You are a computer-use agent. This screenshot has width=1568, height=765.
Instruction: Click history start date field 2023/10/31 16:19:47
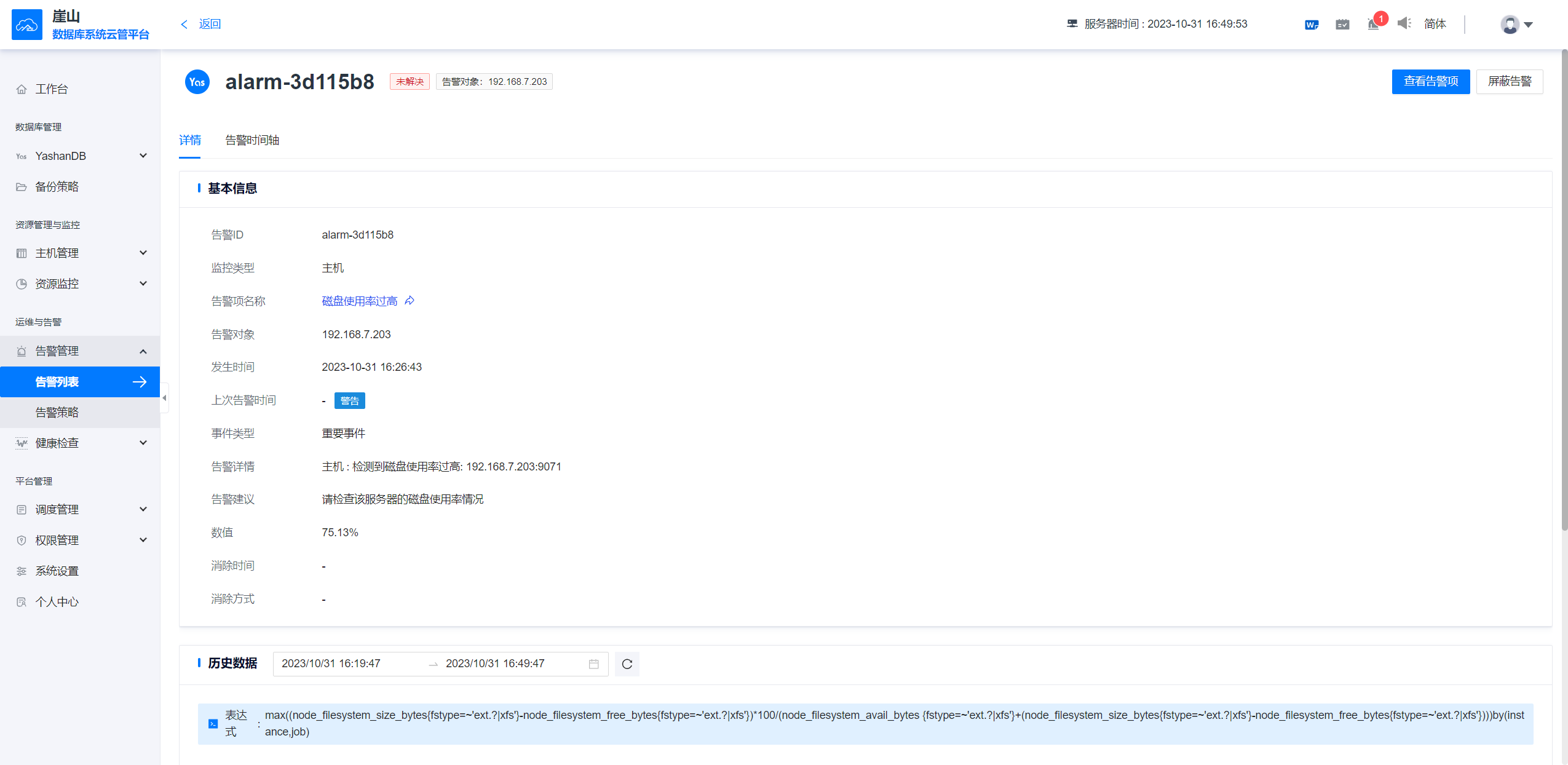pos(332,664)
